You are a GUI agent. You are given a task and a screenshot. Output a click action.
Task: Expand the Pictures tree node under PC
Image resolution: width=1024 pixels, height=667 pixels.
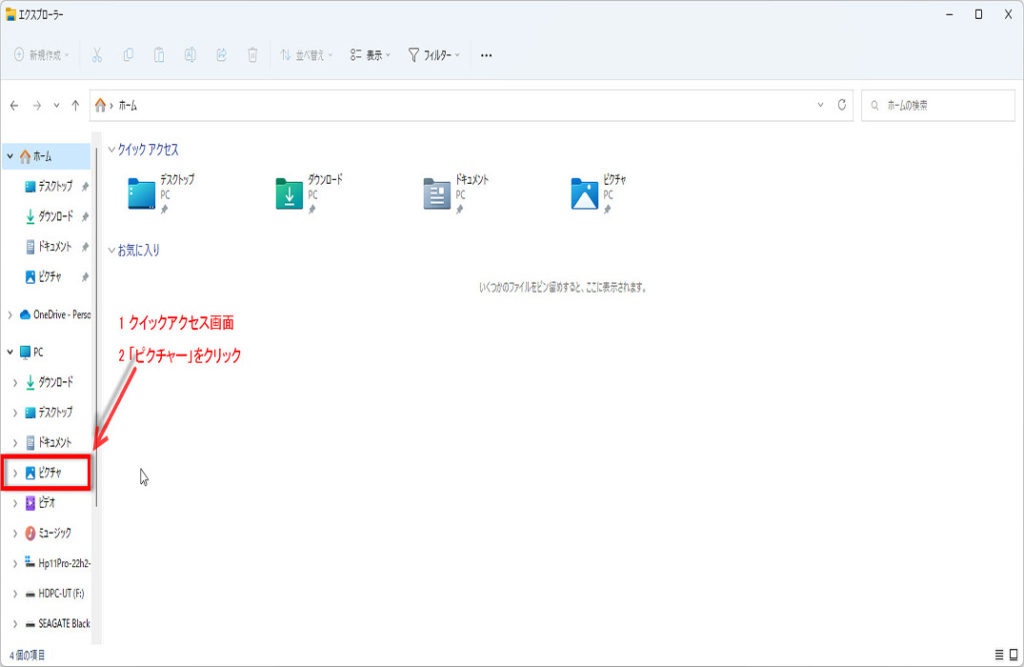14,472
